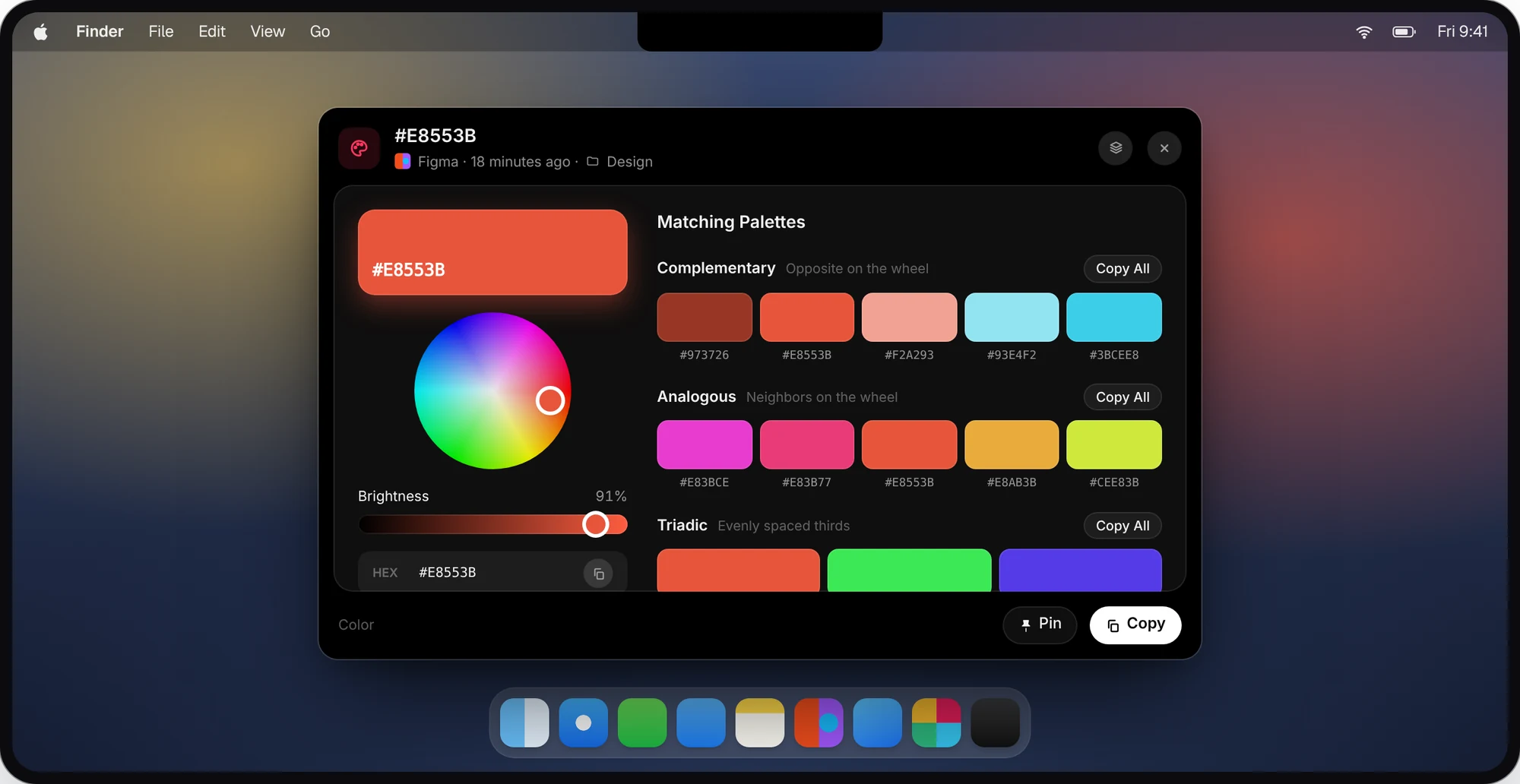1520x784 pixels.
Task: Open the File menu
Action: click(161, 31)
